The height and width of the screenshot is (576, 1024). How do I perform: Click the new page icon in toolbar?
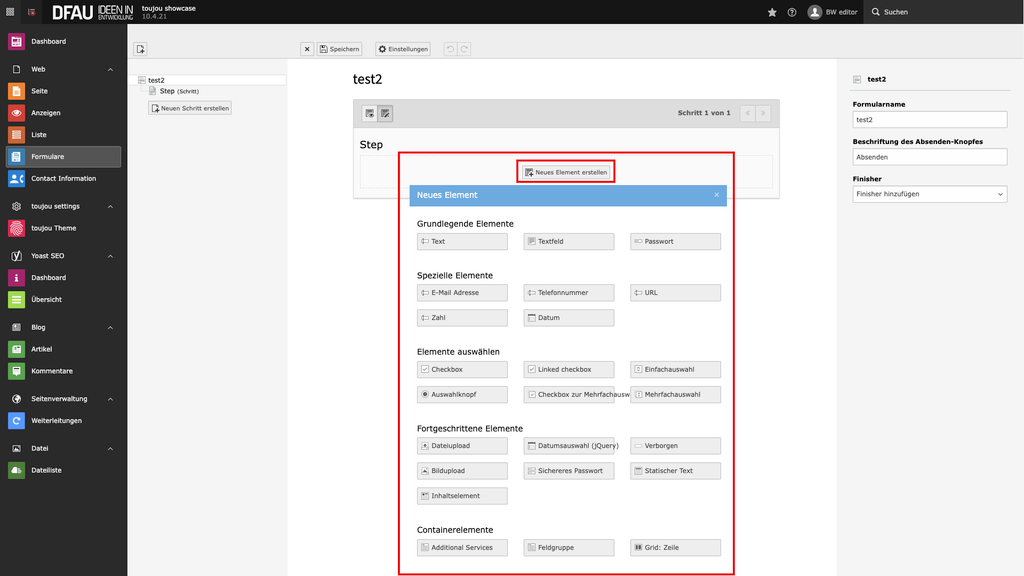140,49
